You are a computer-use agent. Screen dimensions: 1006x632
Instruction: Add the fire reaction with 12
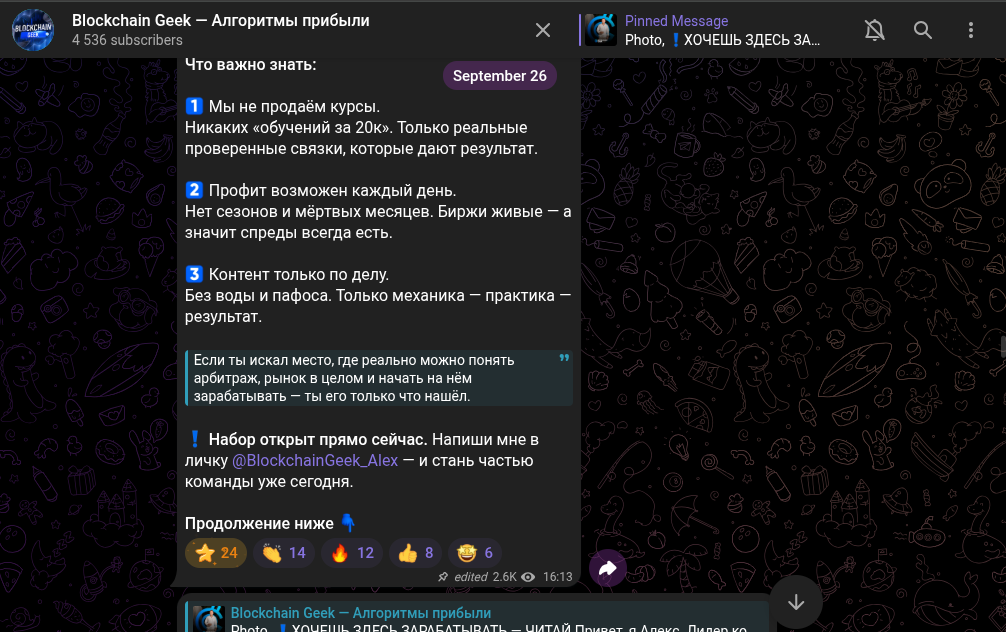tap(352, 553)
